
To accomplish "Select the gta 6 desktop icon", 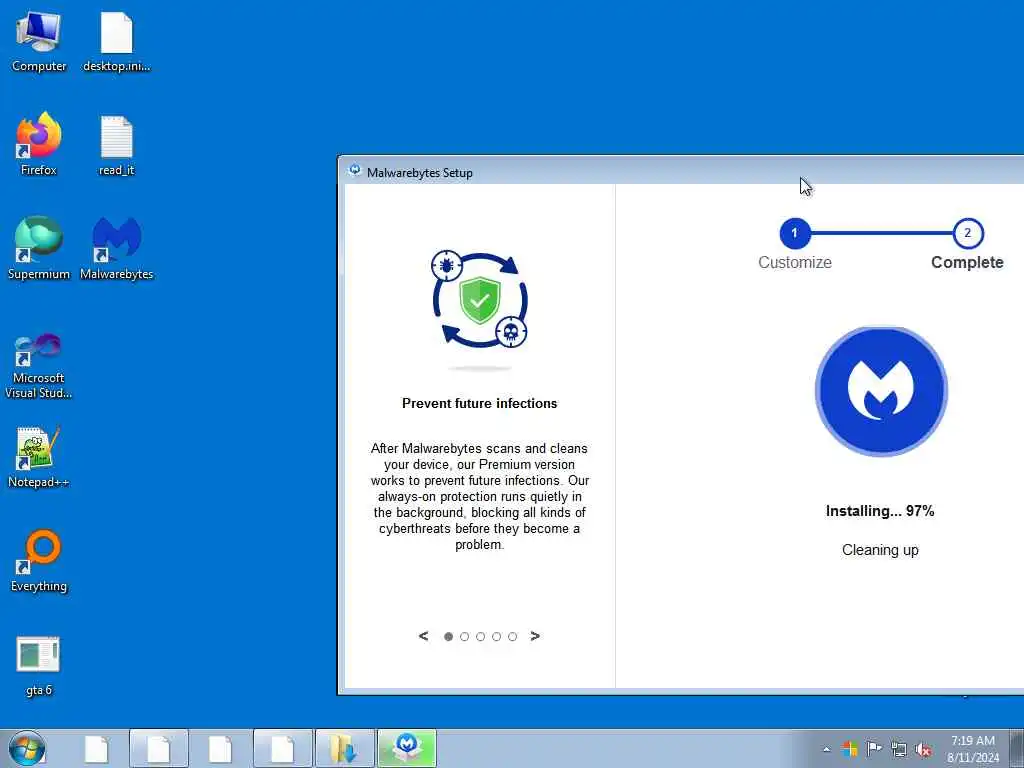I will pos(39,666).
